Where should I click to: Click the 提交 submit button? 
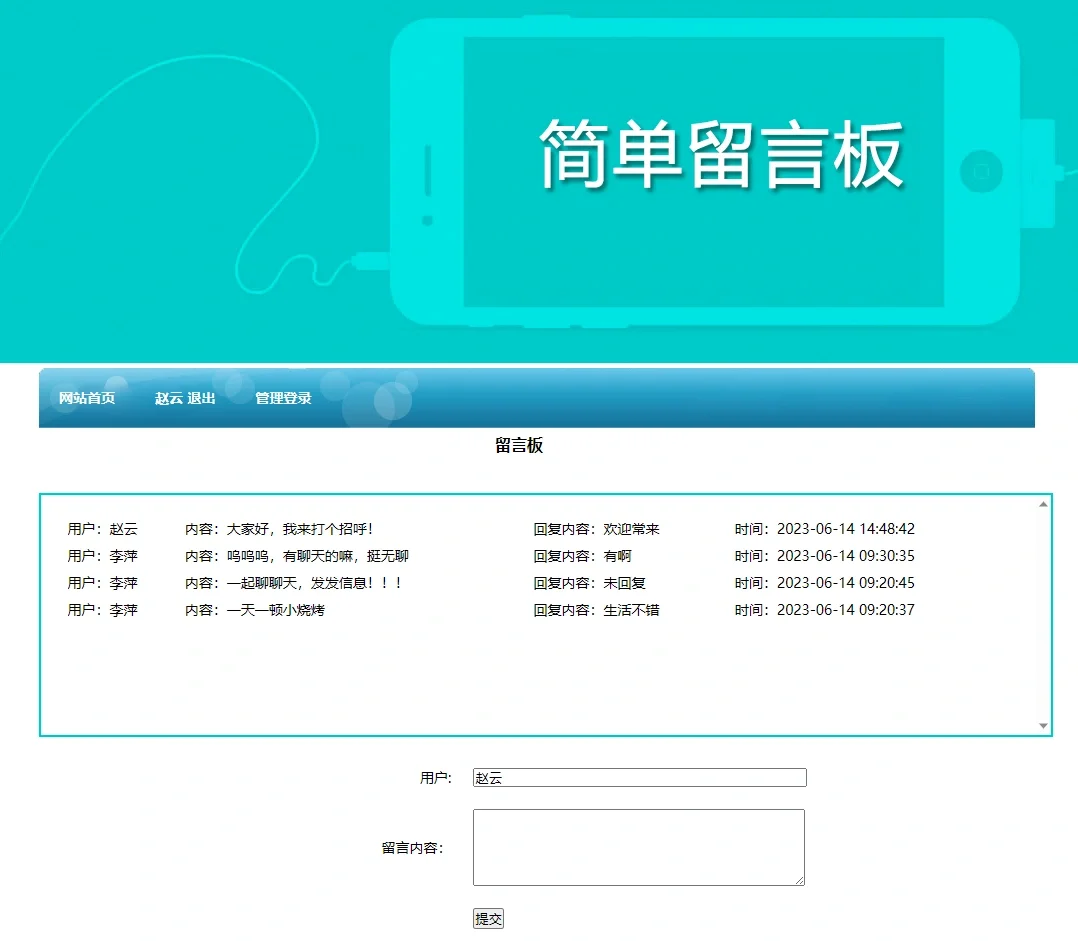click(x=488, y=917)
